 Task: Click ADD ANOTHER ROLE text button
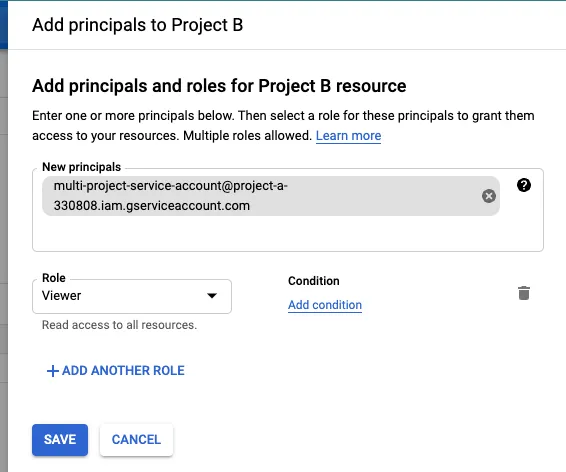[x=123, y=371]
